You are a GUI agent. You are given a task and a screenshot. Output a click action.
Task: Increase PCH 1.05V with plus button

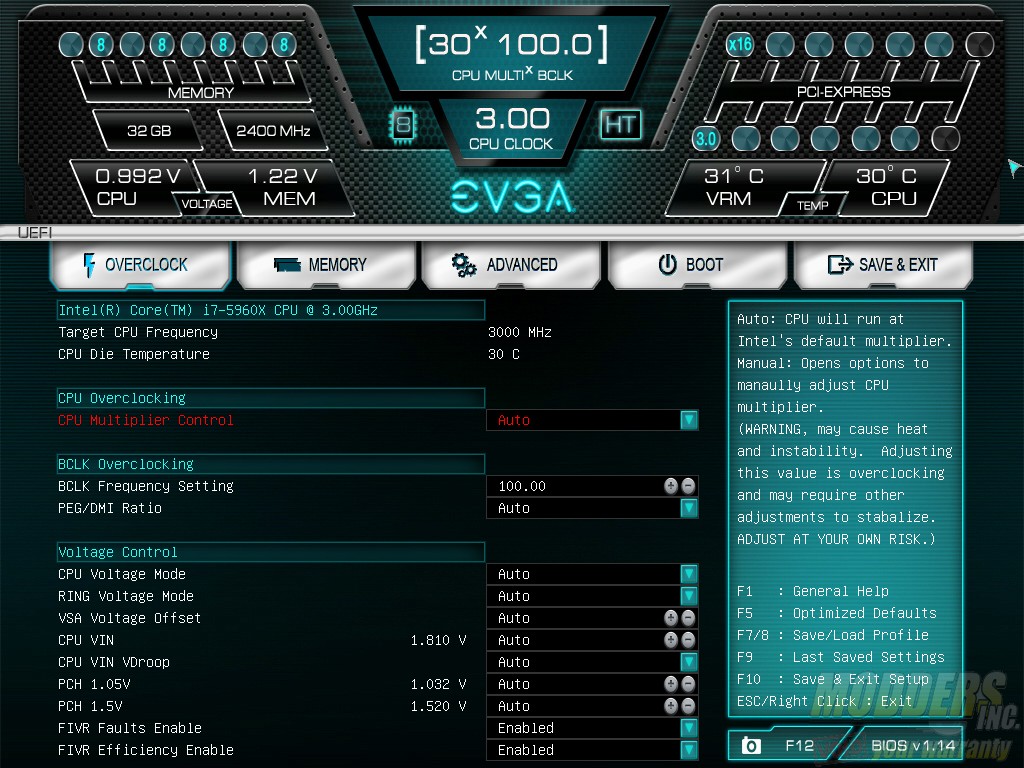pos(671,684)
